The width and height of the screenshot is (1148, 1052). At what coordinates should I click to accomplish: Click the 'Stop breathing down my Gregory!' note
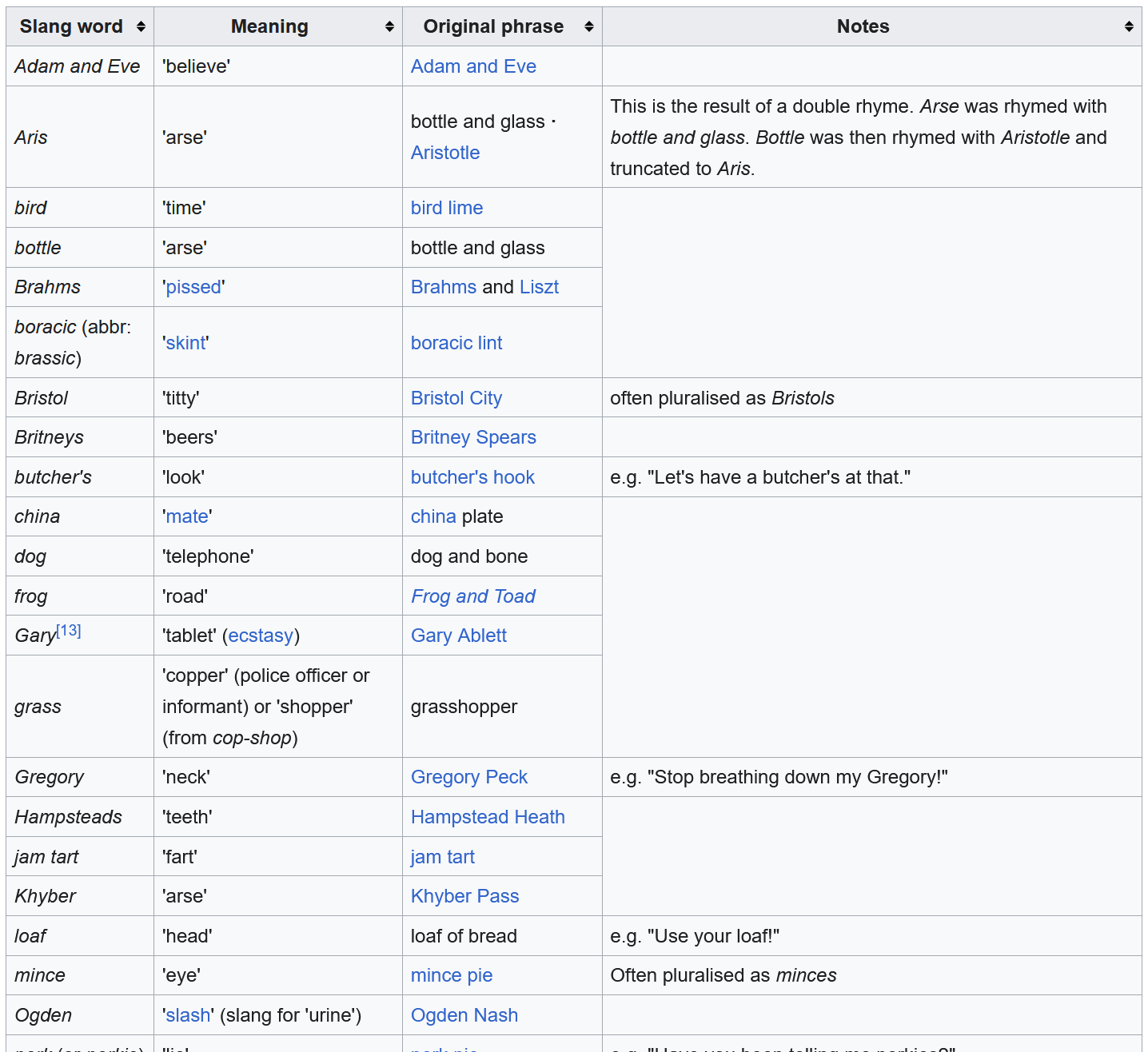click(779, 777)
